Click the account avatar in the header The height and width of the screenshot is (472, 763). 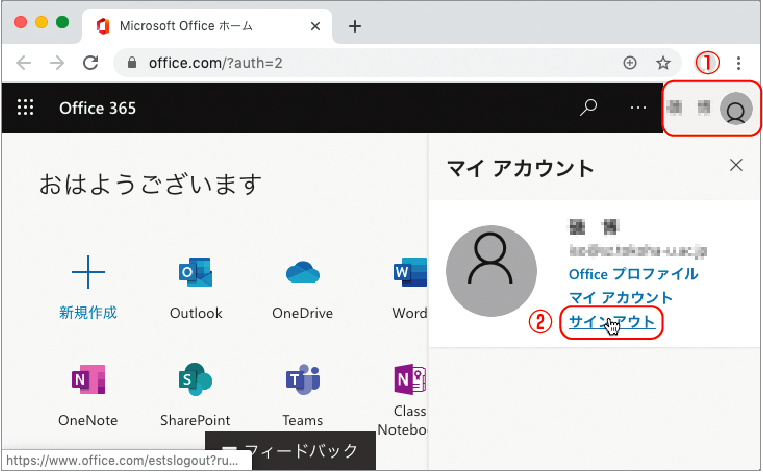click(x=735, y=109)
